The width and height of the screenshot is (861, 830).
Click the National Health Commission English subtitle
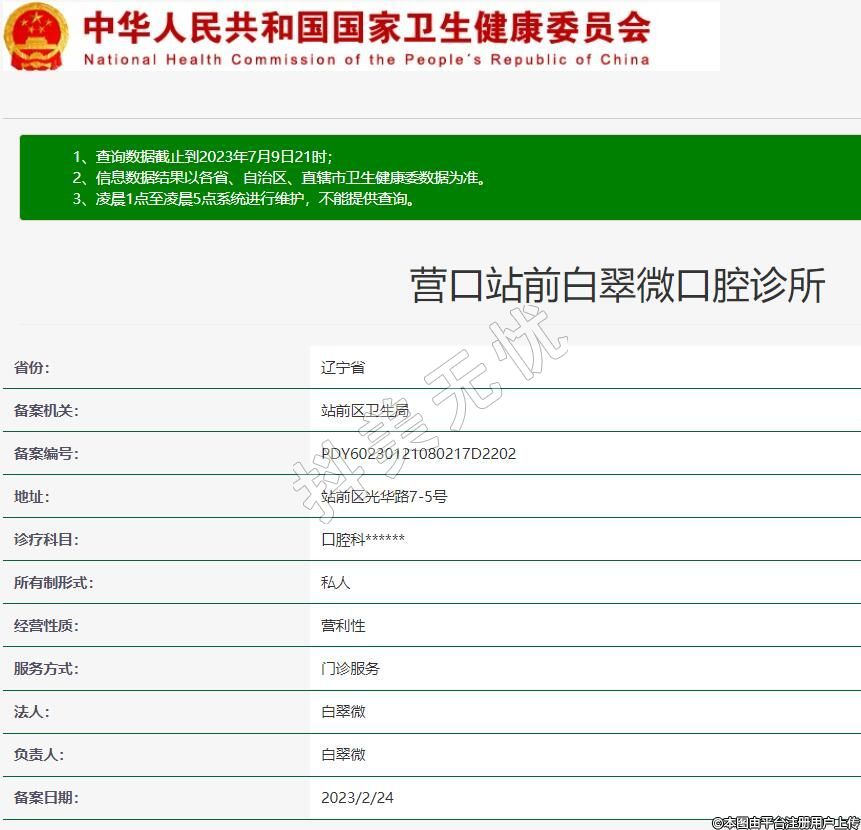366,60
